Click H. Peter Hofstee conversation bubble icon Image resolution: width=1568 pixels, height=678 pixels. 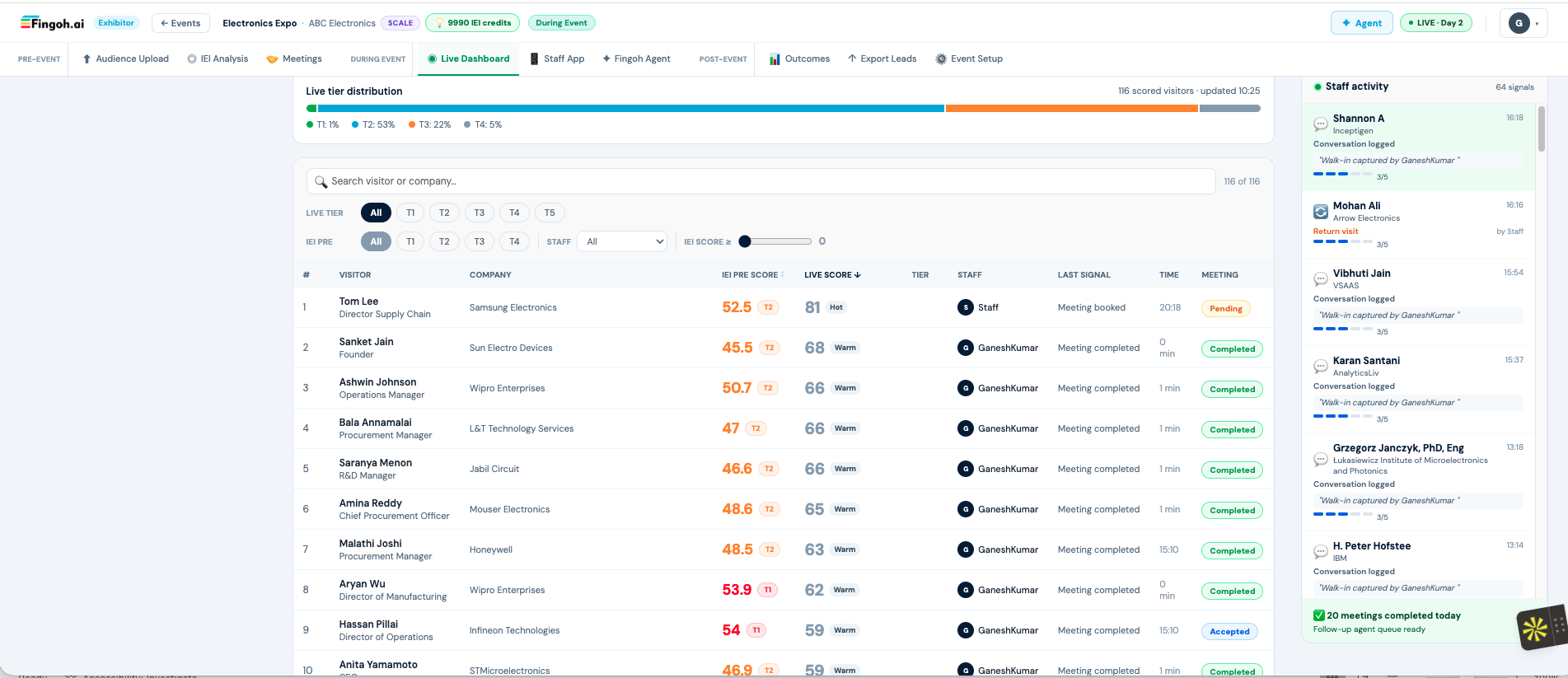click(x=1320, y=552)
